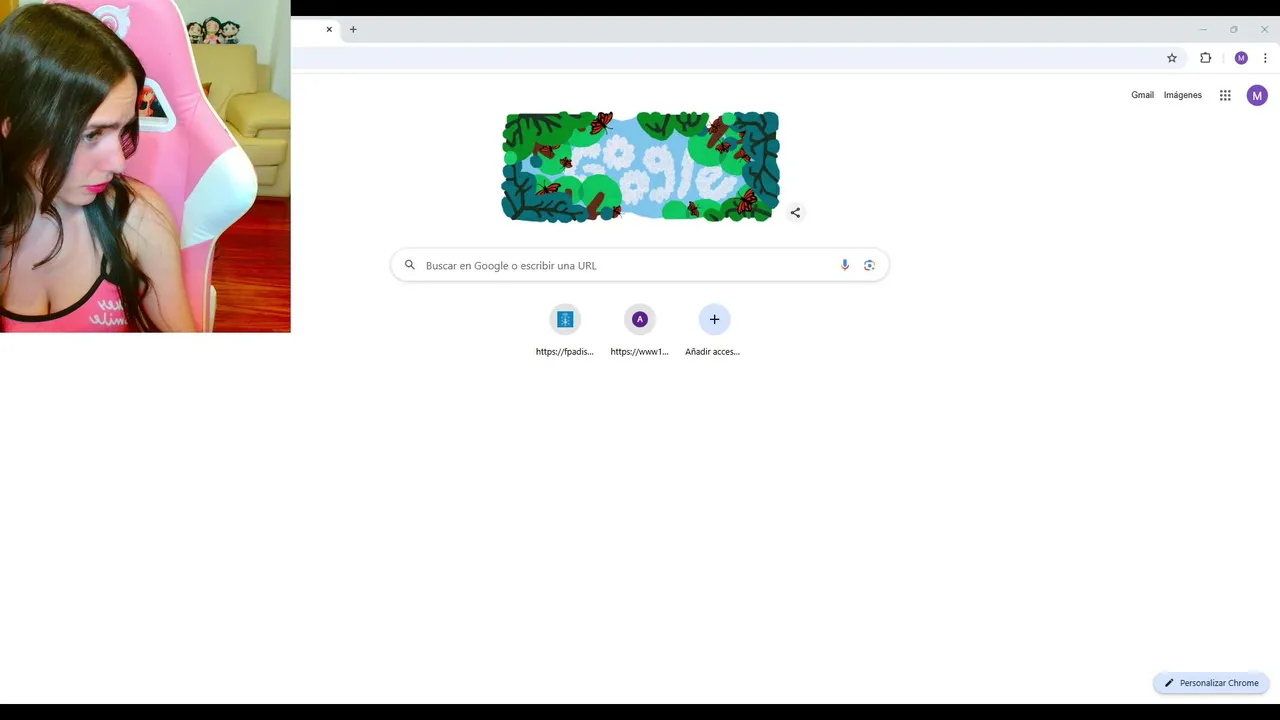Screen dimensions: 1280x720
Task: Open Google apps grid
Action: pyautogui.click(x=1225, y=95)
